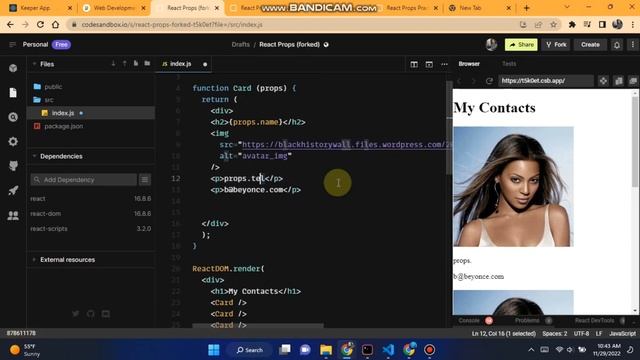Open the CodeSandbox hamburger menu

12,44
